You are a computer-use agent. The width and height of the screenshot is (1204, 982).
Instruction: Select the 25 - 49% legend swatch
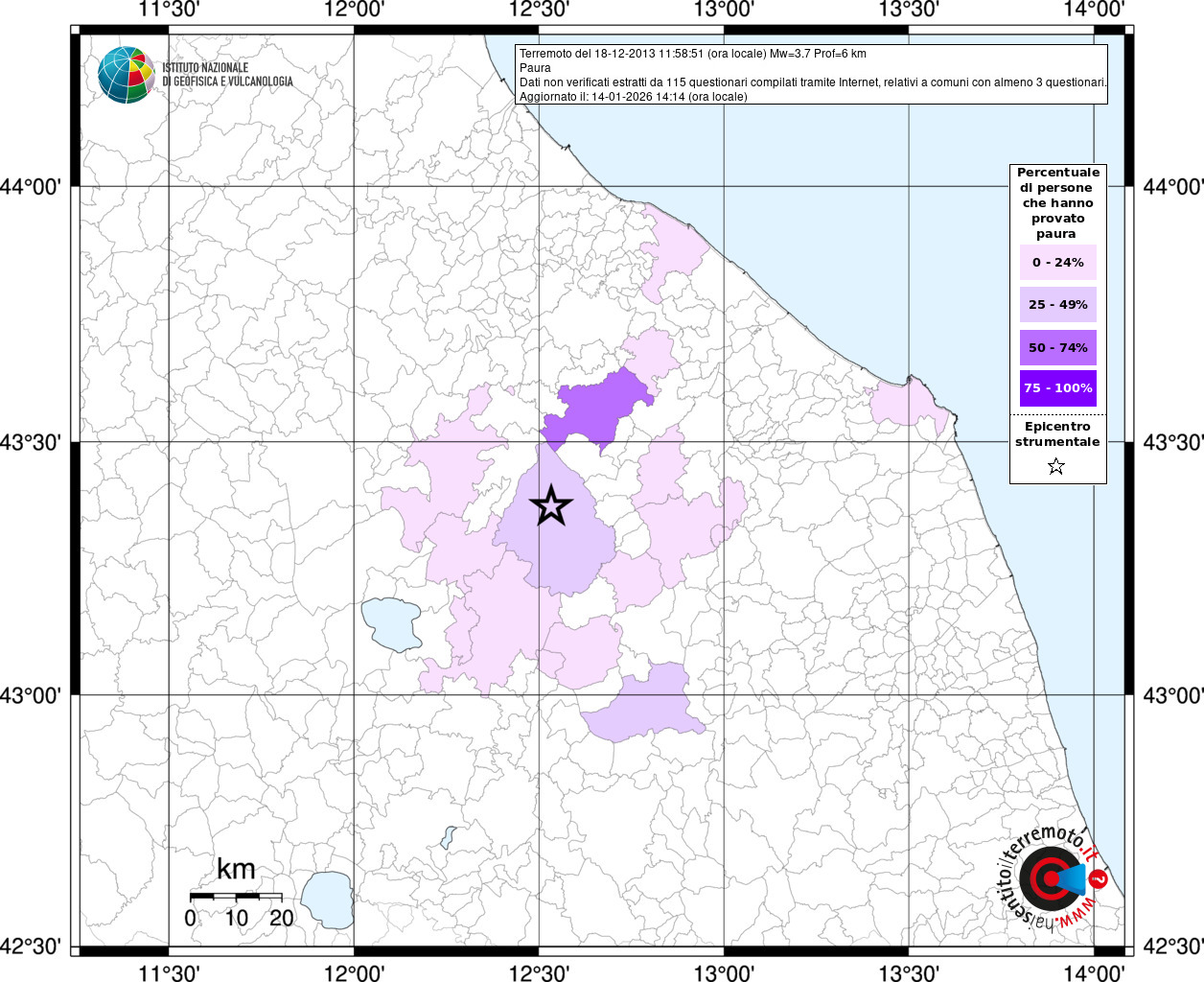click(x=1057, y=304)
